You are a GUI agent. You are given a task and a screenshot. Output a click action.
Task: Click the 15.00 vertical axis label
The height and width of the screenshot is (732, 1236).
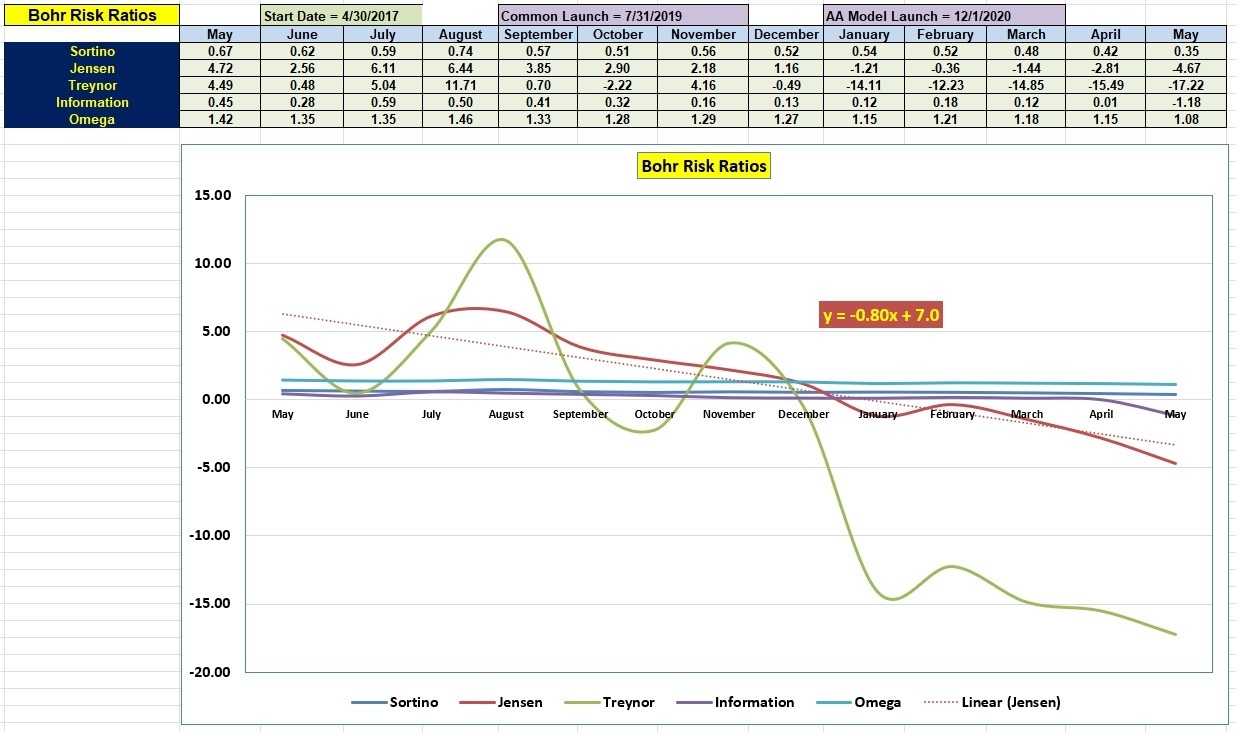(x=212, y=196)
